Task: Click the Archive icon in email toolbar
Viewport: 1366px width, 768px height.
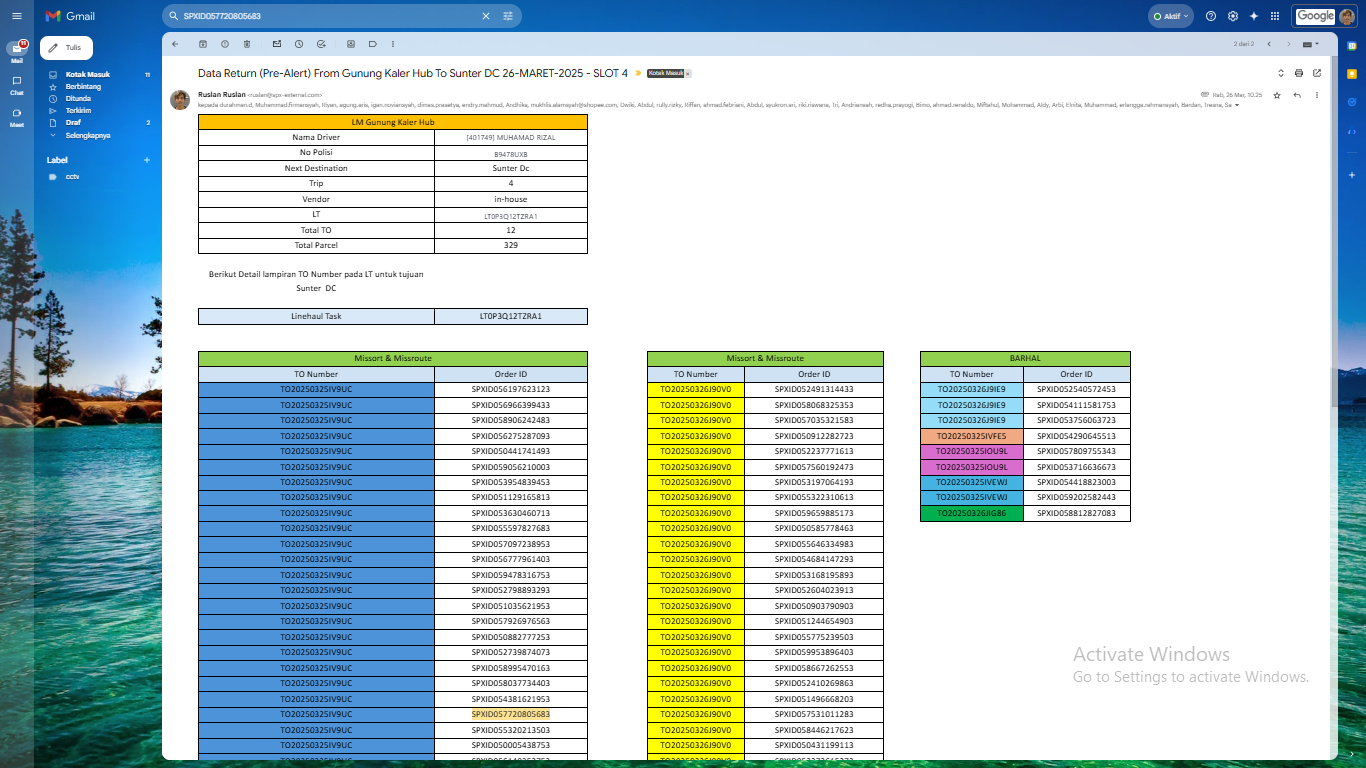Action: (203, 44)
